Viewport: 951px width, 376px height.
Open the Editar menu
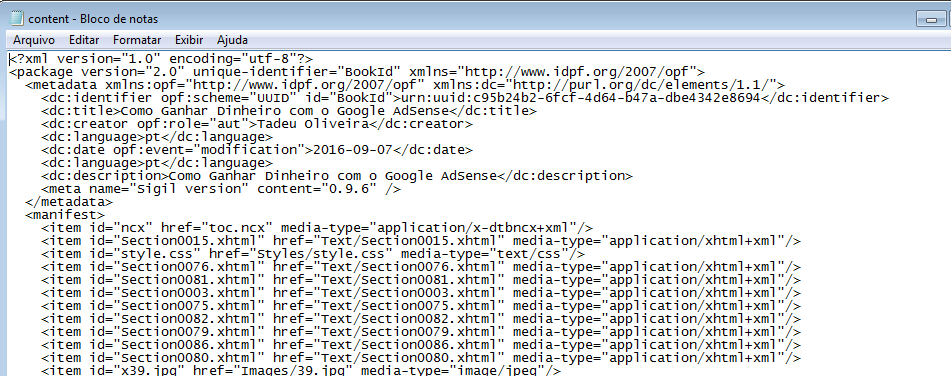(84, 40)
